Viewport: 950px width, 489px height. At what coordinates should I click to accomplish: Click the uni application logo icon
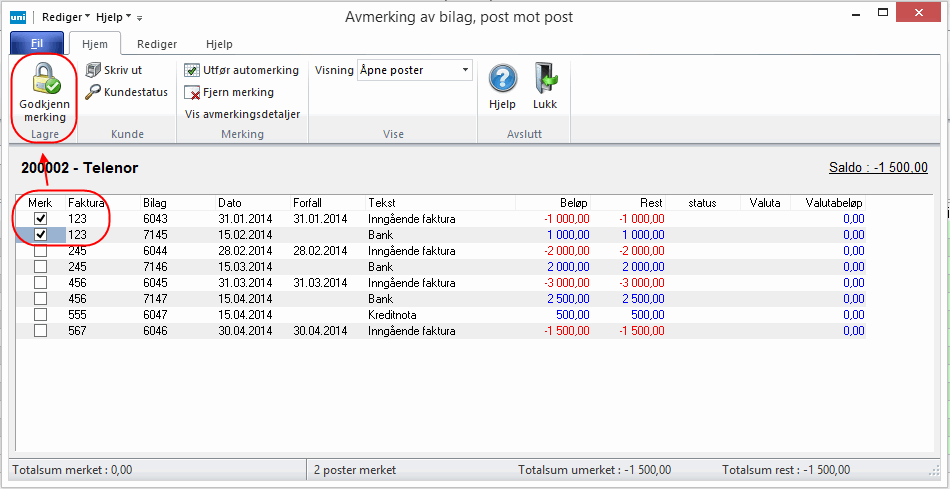click(x=19, y=17)
